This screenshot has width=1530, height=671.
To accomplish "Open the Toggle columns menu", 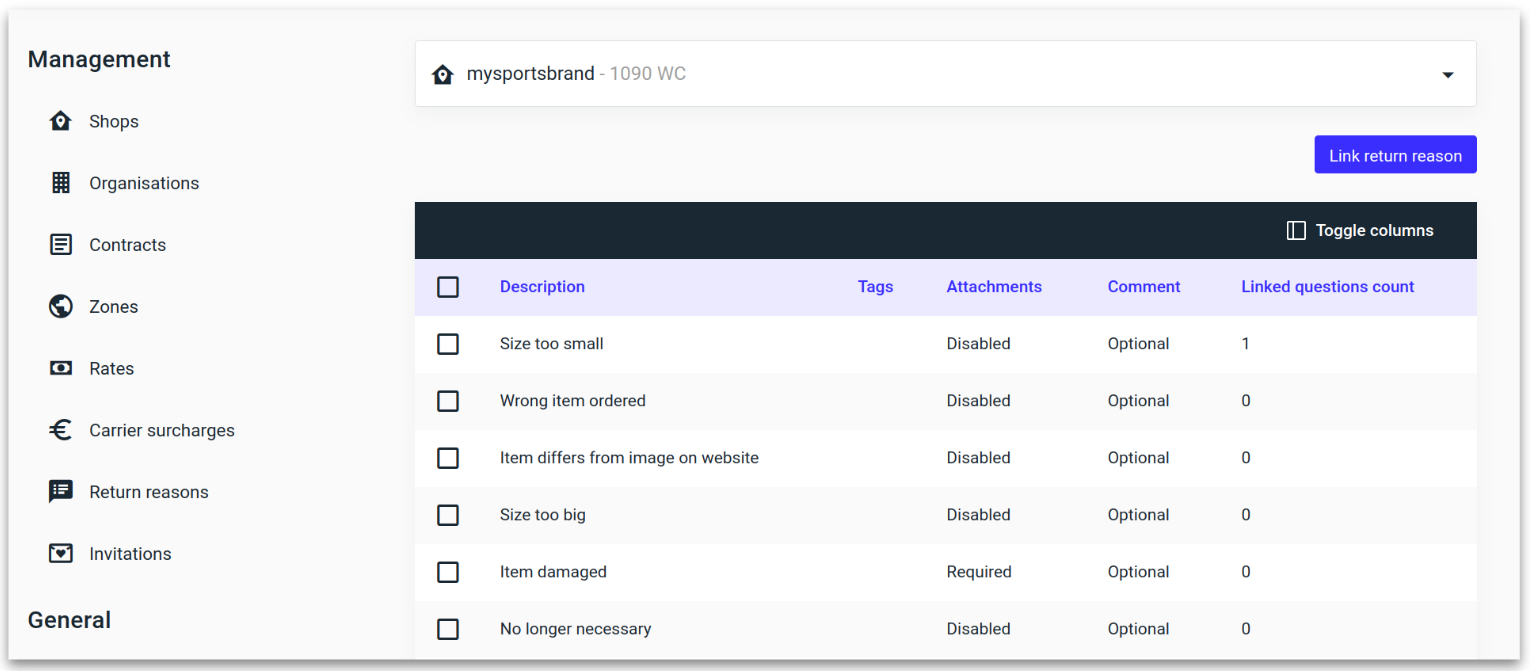I will coord(1360,231).
